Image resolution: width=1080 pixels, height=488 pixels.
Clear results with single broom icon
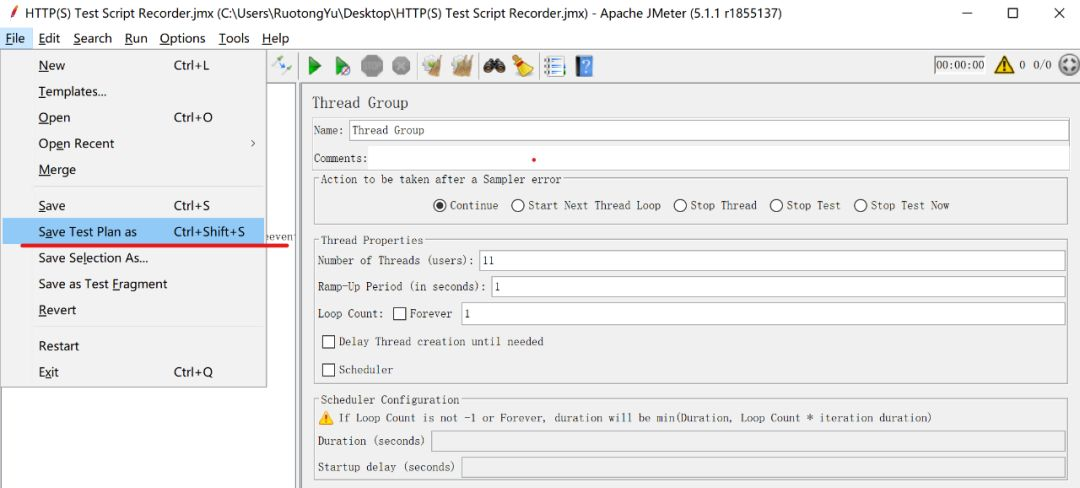coord(432,66)
